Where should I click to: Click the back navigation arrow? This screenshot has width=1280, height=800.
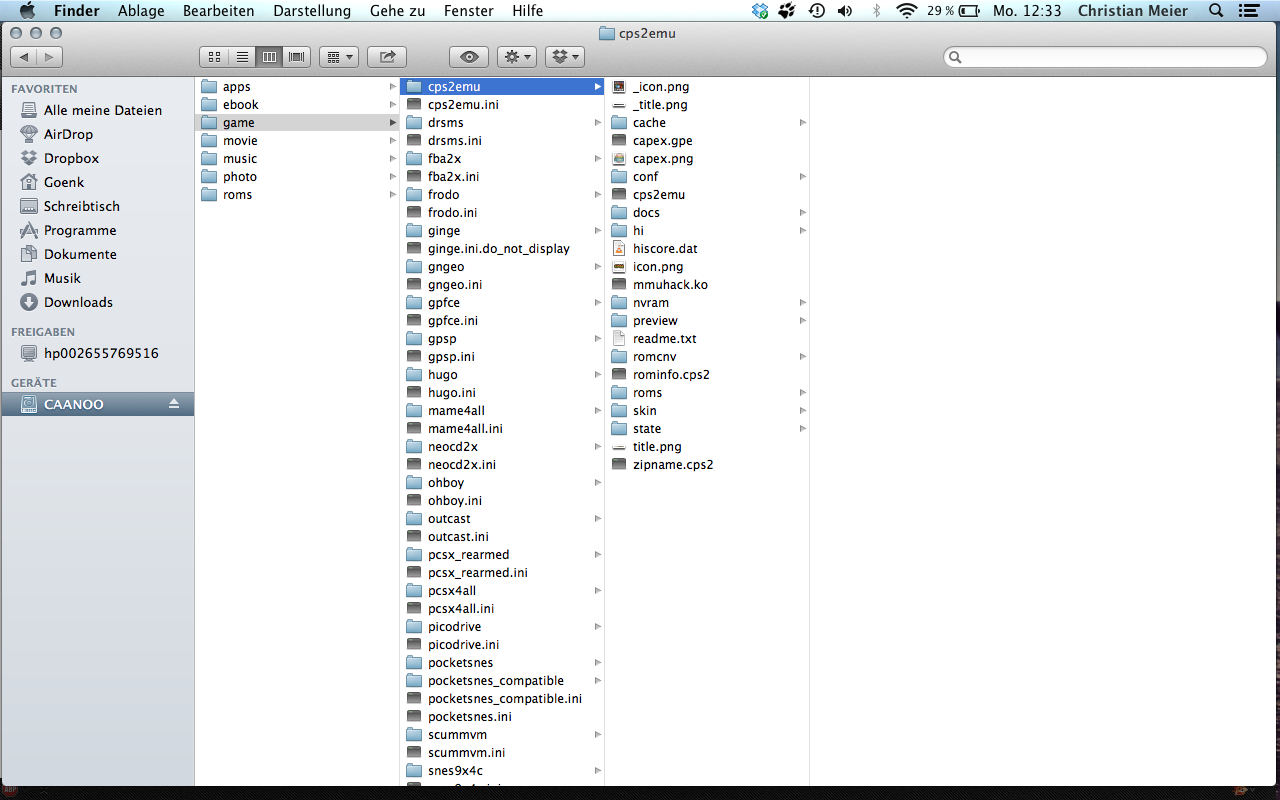click(25, 57)
